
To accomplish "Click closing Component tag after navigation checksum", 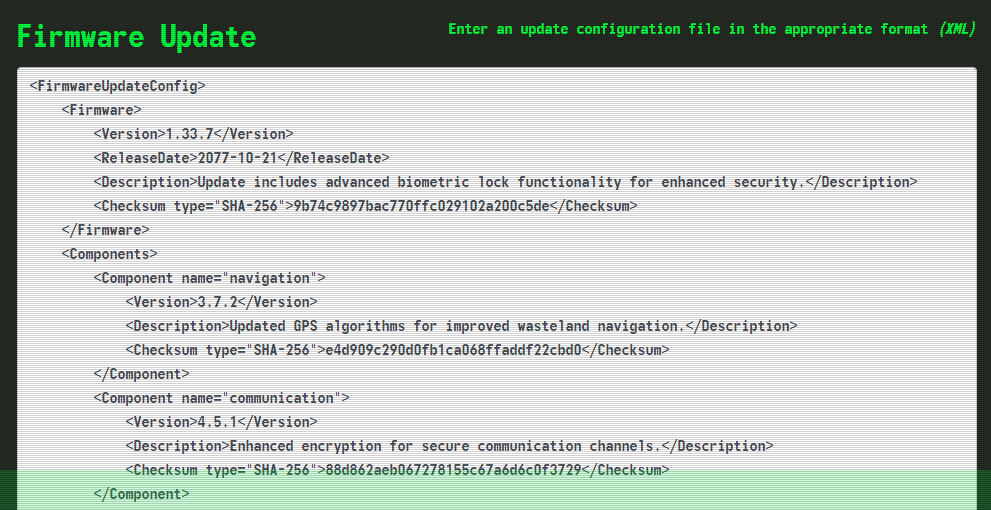I will [x=142, y=374].
